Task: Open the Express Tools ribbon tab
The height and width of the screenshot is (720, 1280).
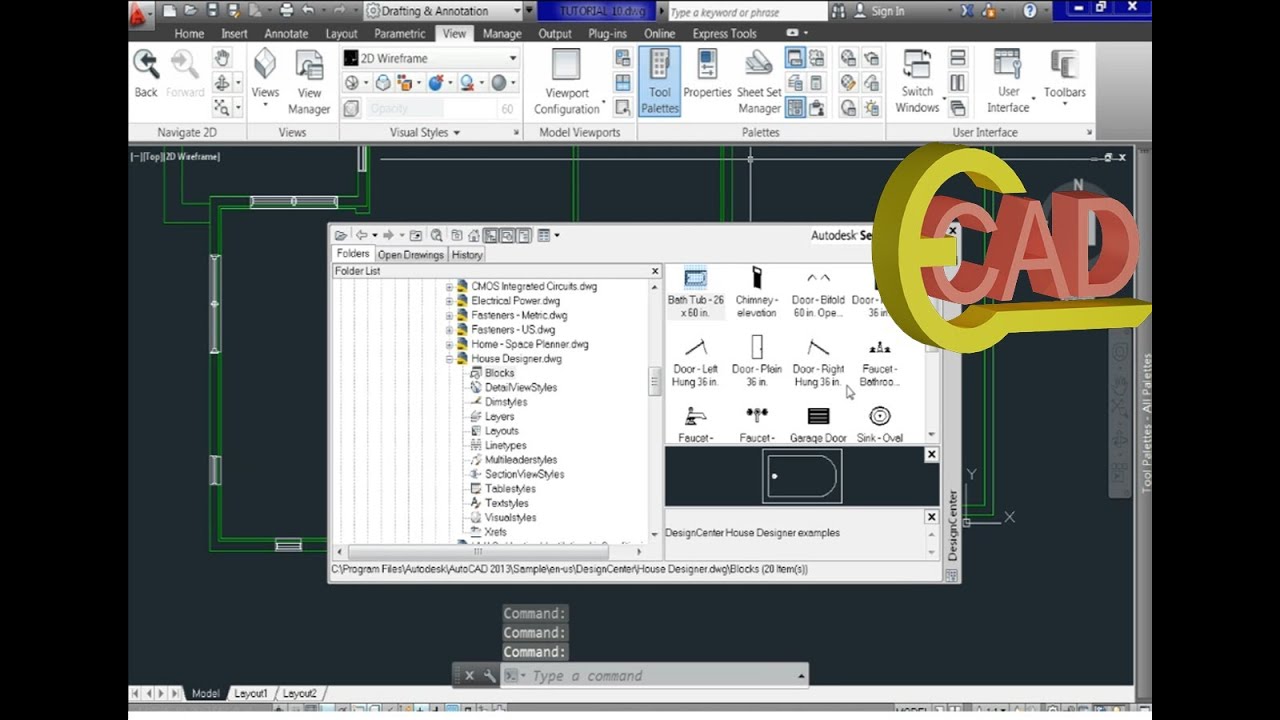Action: click(725, 33)
